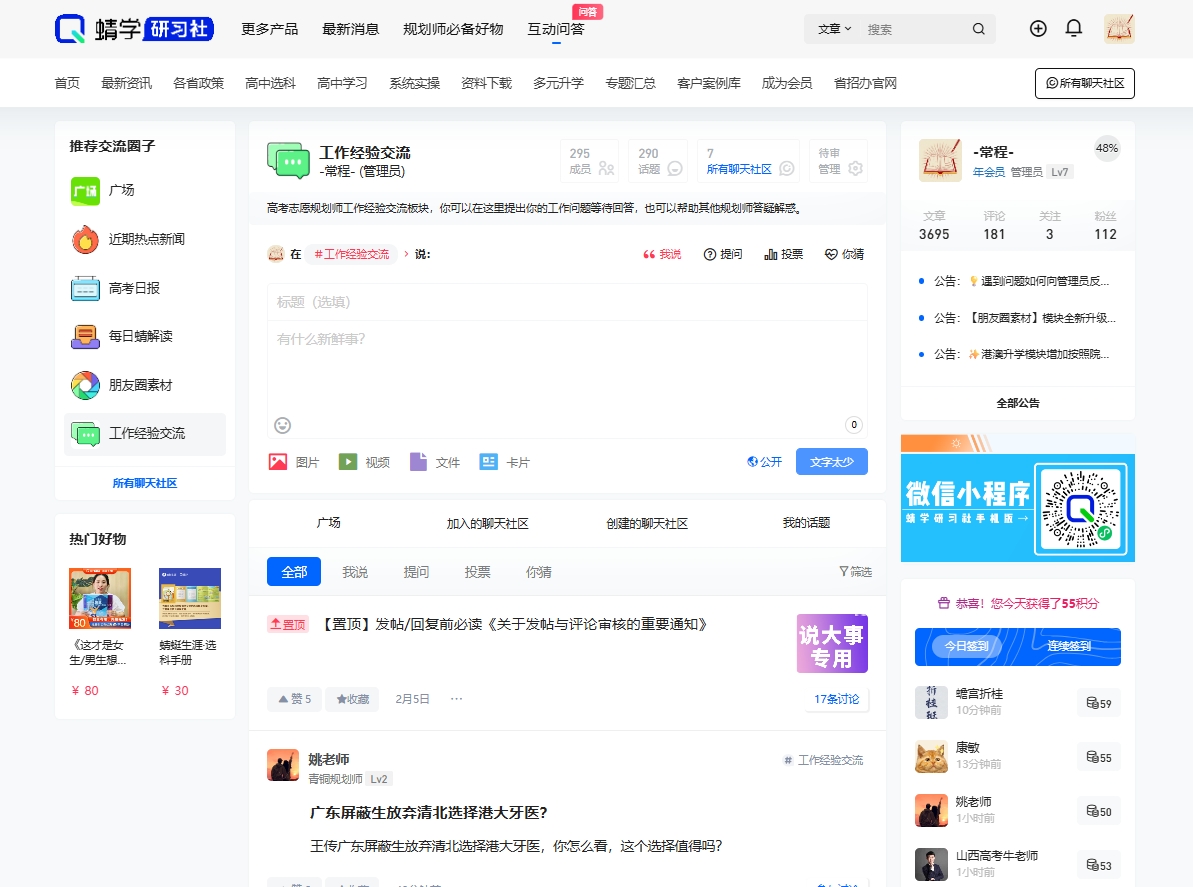Image resolution: width=1193 pixels, height=887 pixels.
Task: Click the 近期热点新闻 flame icon in sidebar
Action: (x=84, y=239)
